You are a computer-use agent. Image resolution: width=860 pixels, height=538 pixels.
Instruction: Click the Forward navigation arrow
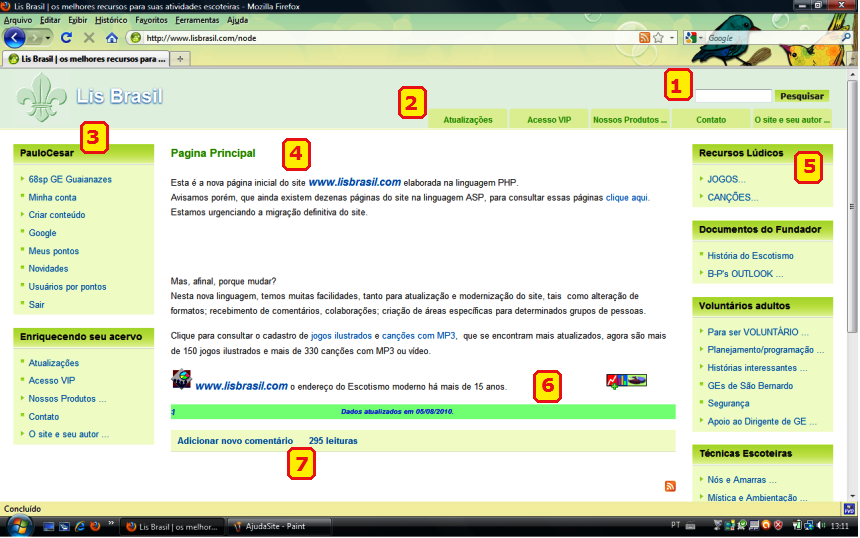[34, 38]
